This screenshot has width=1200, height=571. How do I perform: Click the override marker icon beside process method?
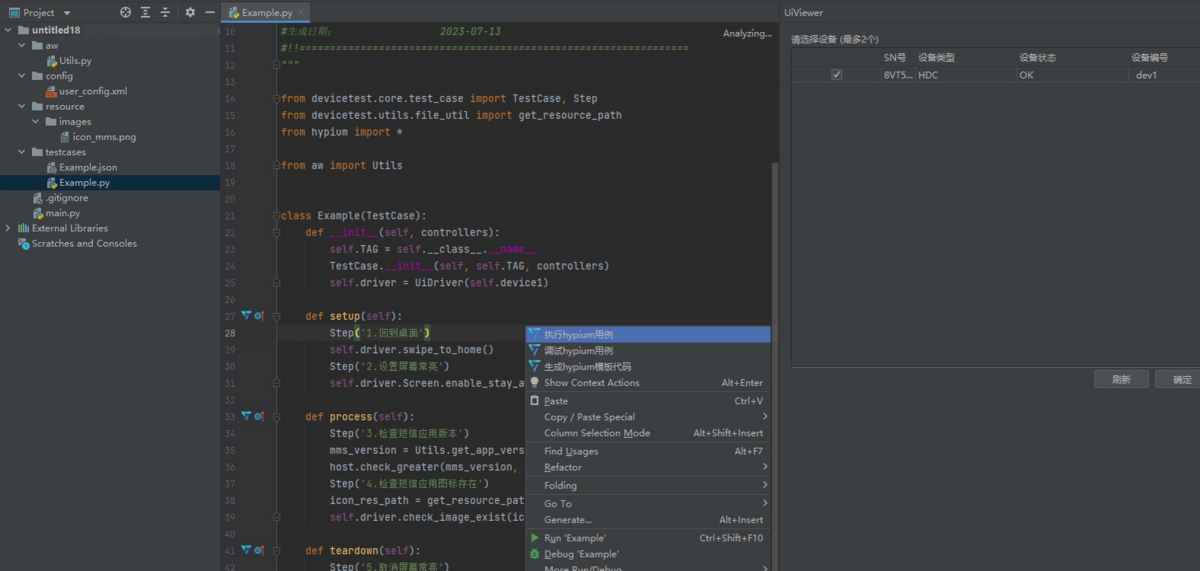point(259,416)
